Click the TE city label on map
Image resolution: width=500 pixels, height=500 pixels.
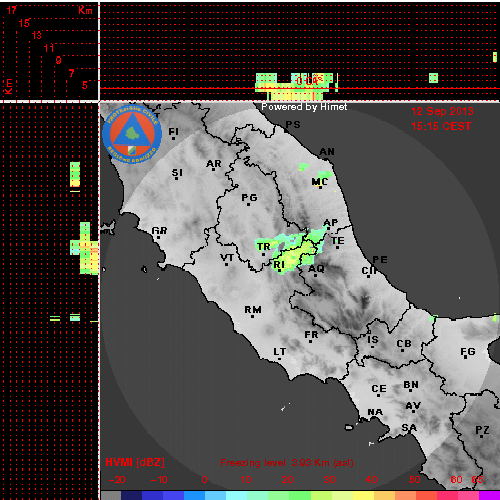pos(338,241)
